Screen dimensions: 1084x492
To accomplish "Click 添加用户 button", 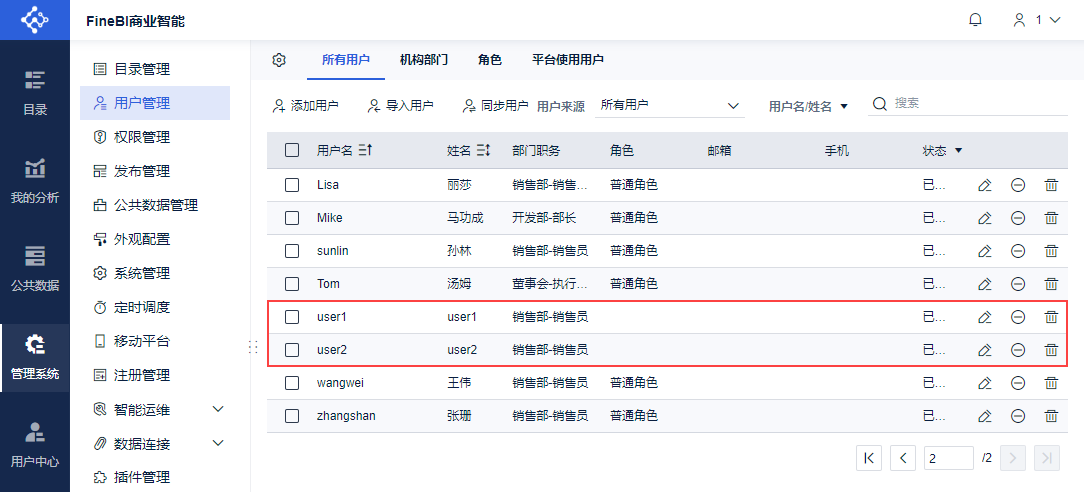I will (x=306, y=105).
